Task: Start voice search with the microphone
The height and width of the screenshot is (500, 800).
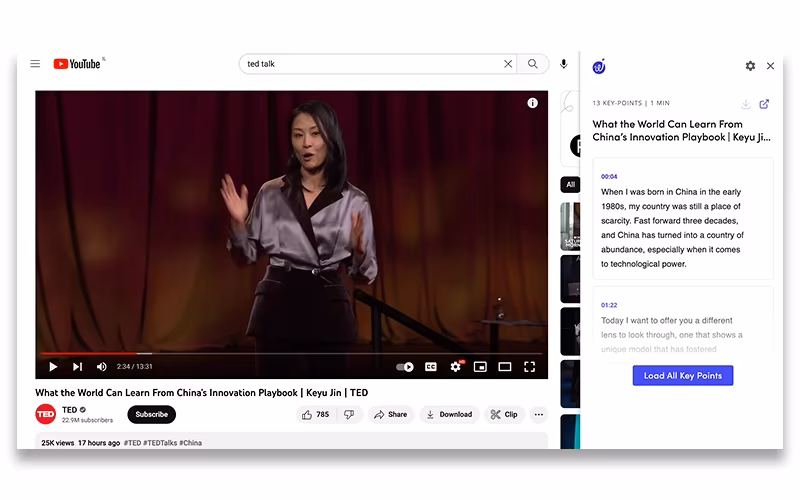Action: tap(563, 64)
